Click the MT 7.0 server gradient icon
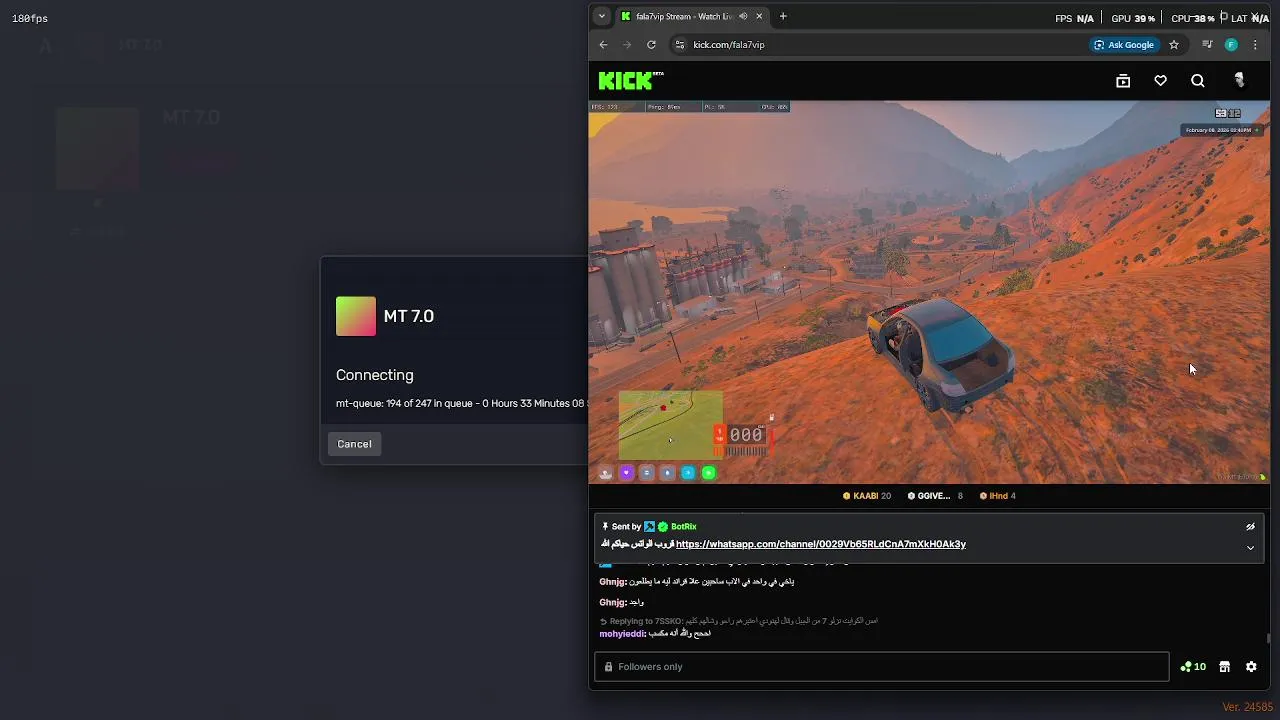 [x=356, y=316]
